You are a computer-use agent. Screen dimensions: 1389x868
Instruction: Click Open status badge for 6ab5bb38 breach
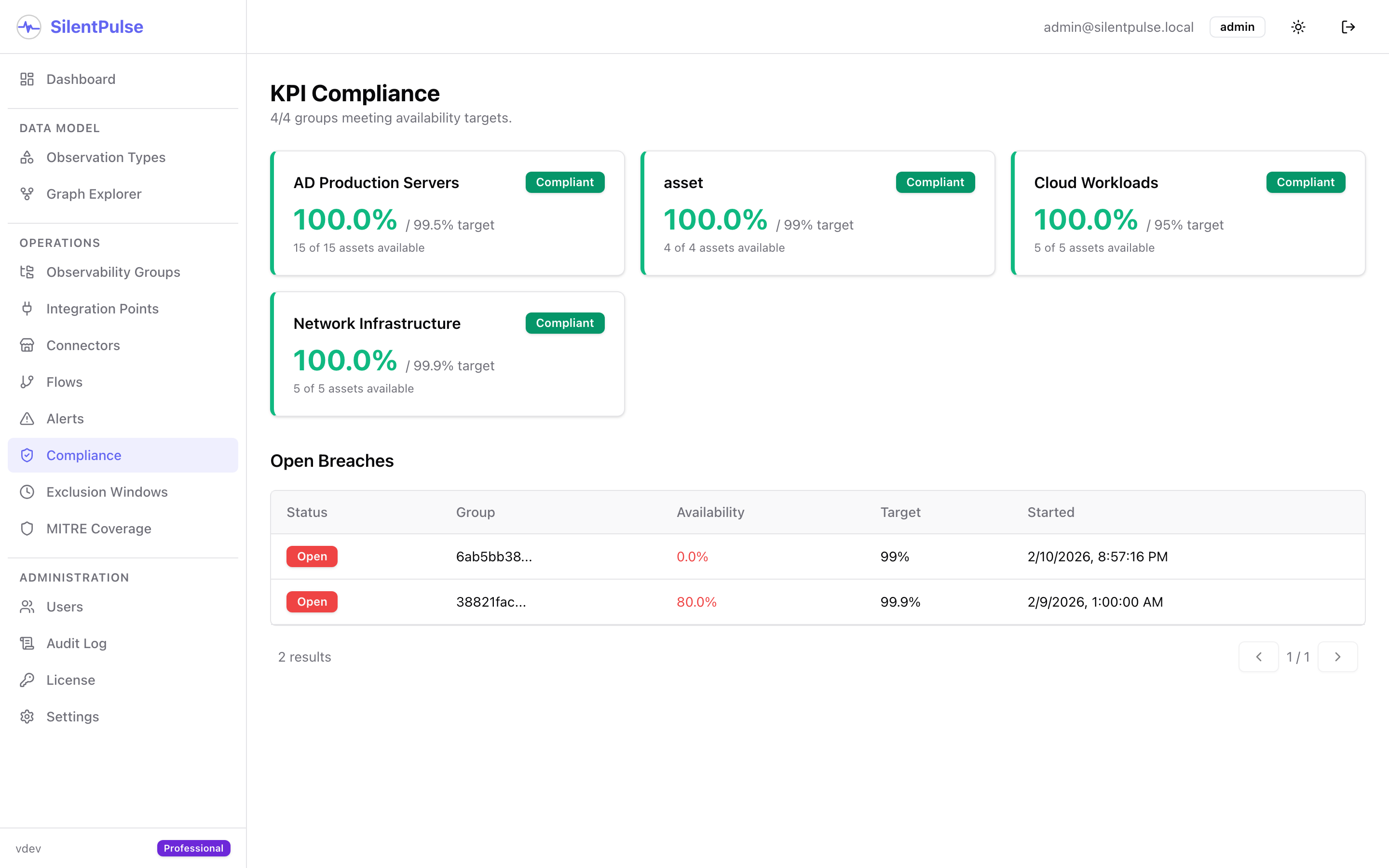(312, 556)
